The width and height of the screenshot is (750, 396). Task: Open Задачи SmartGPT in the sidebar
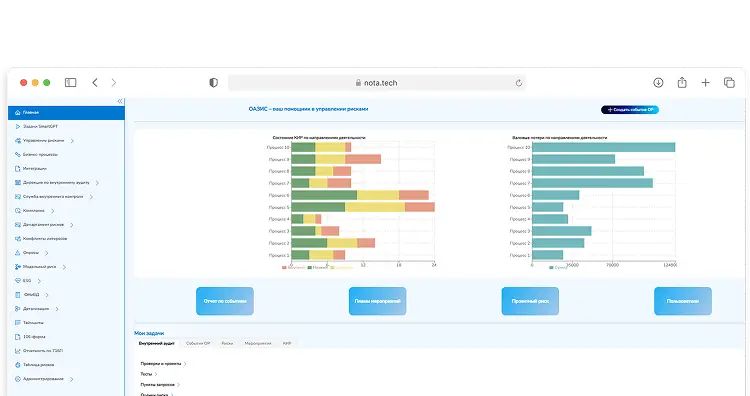[x=41, y=126]
